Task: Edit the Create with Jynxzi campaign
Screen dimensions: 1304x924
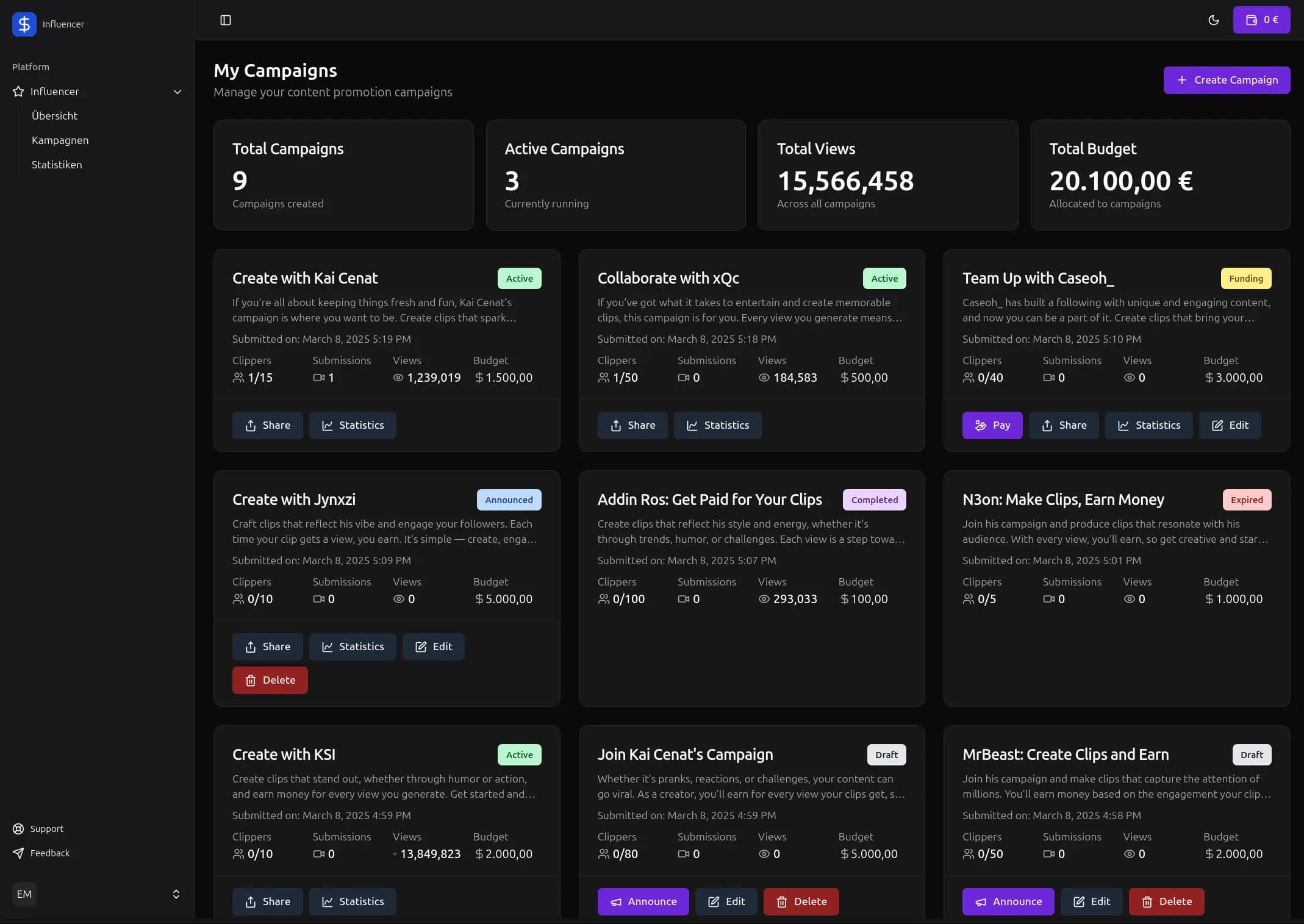Action: pos(434,646)
